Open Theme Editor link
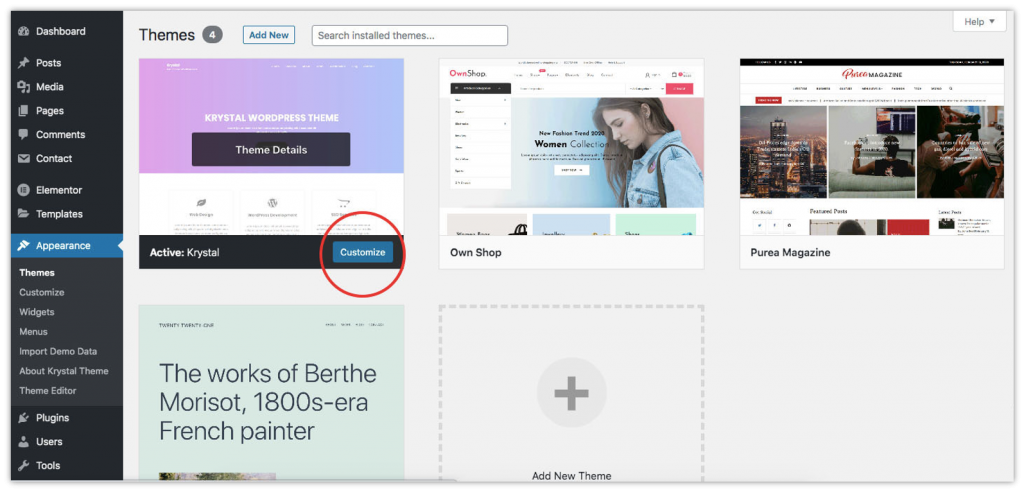The width and height of the screenshot is (1024, 492). click(48, 390)
